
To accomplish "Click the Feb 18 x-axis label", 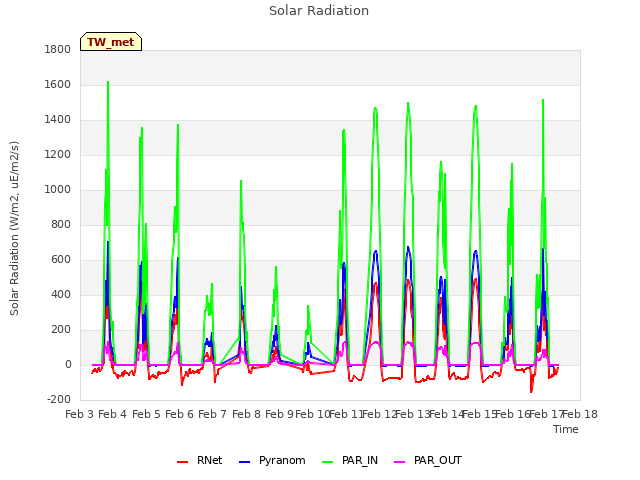I will tap(580, 415).
